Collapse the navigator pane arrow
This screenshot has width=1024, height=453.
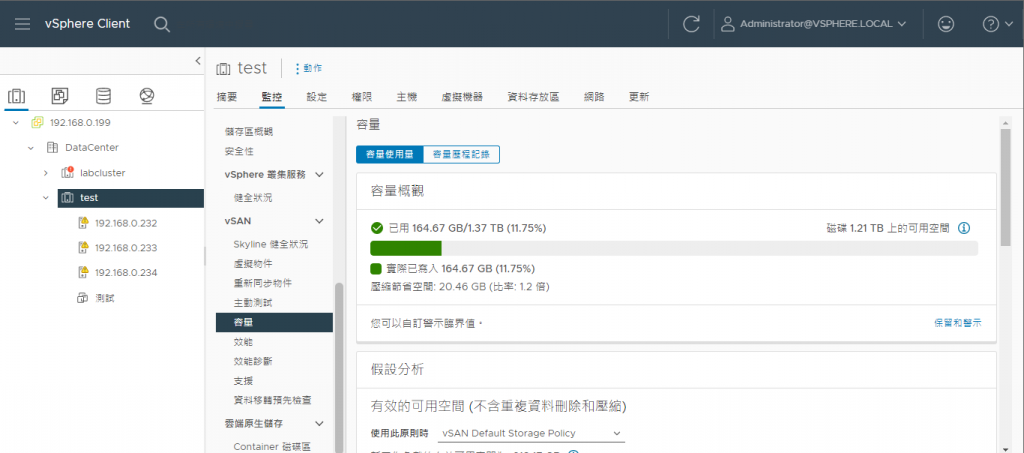(x=198, y=61)
